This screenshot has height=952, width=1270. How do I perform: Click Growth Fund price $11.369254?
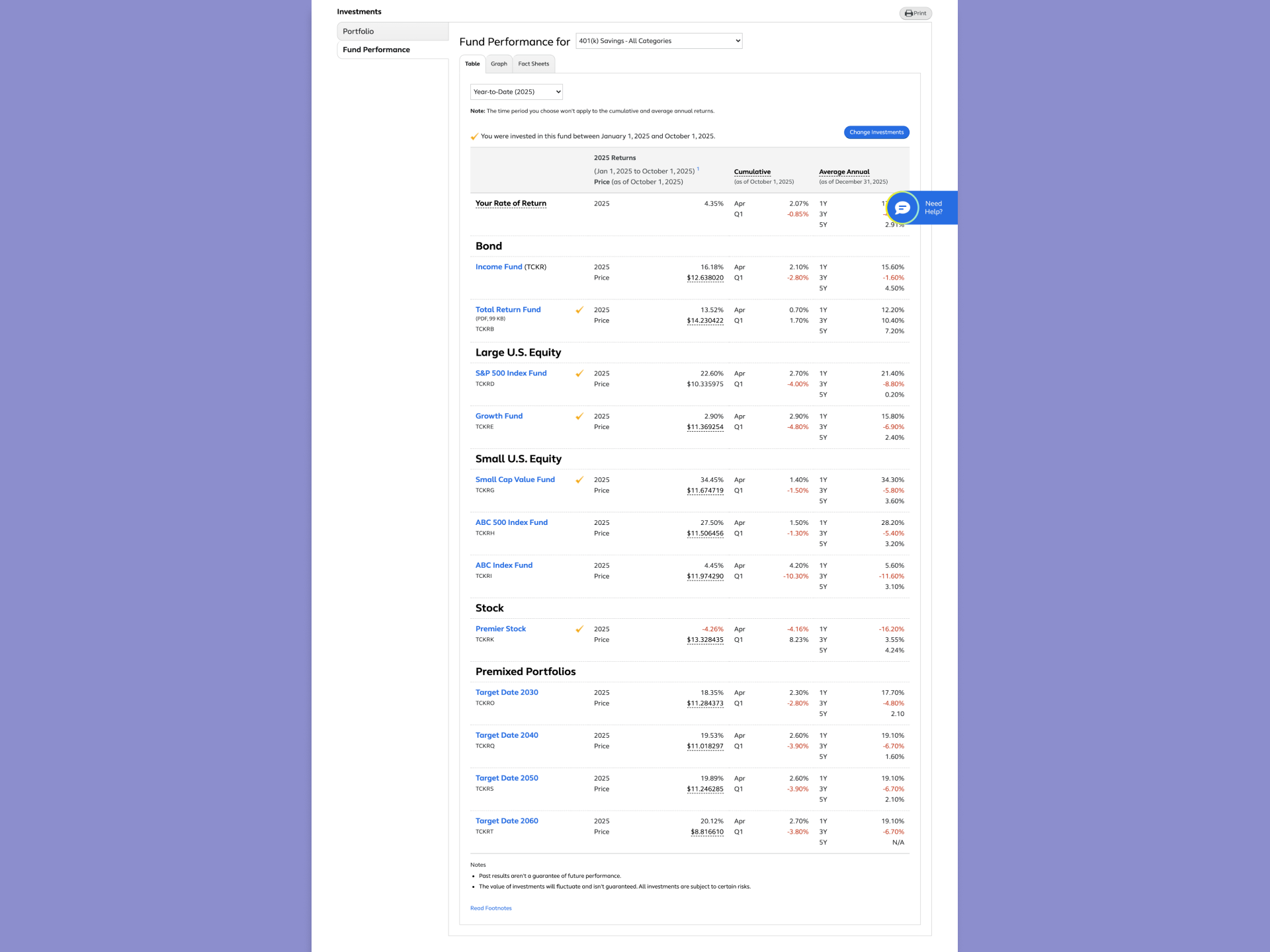(705, 427)
